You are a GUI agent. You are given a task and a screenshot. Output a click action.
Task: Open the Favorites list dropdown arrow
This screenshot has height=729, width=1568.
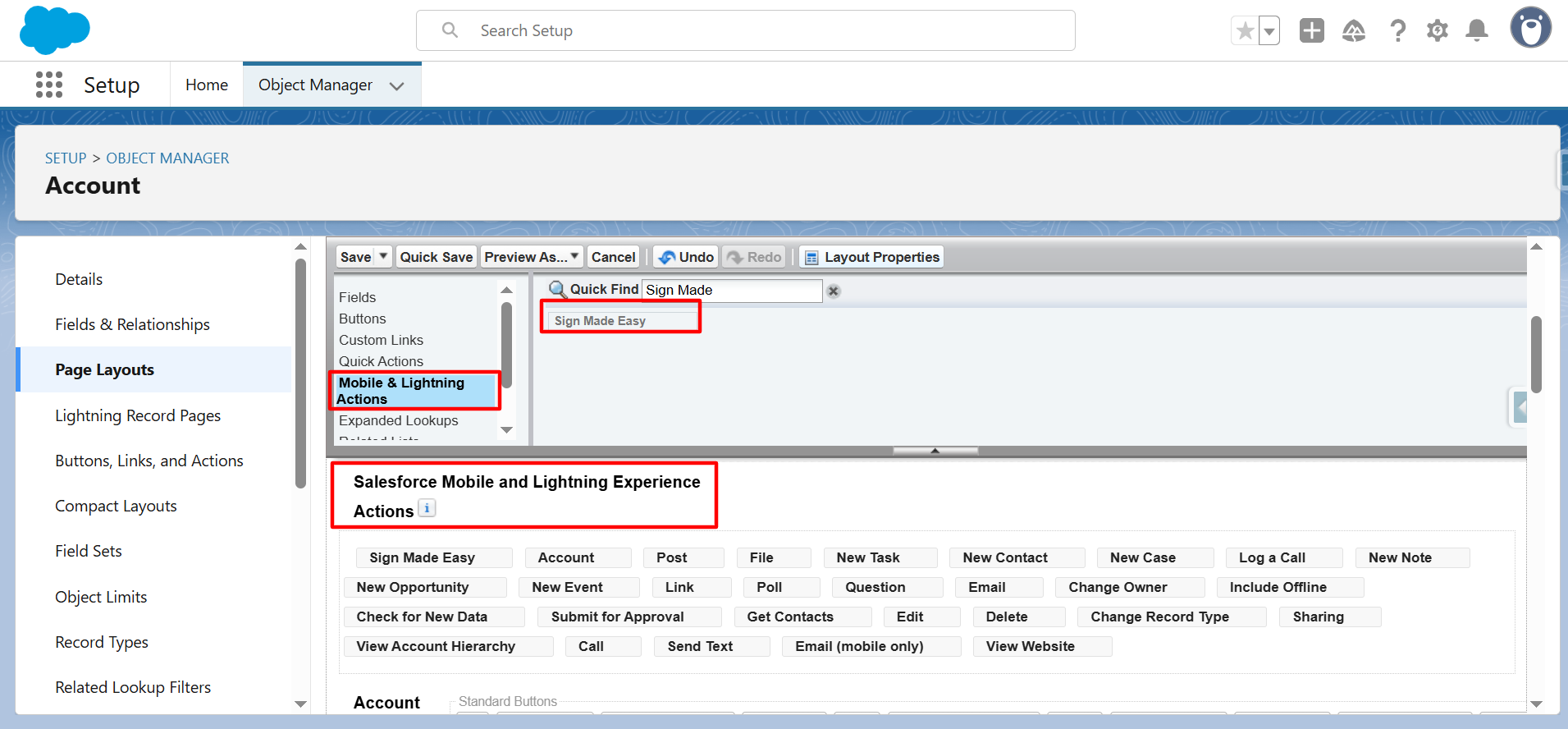(x=1269, y=31)
